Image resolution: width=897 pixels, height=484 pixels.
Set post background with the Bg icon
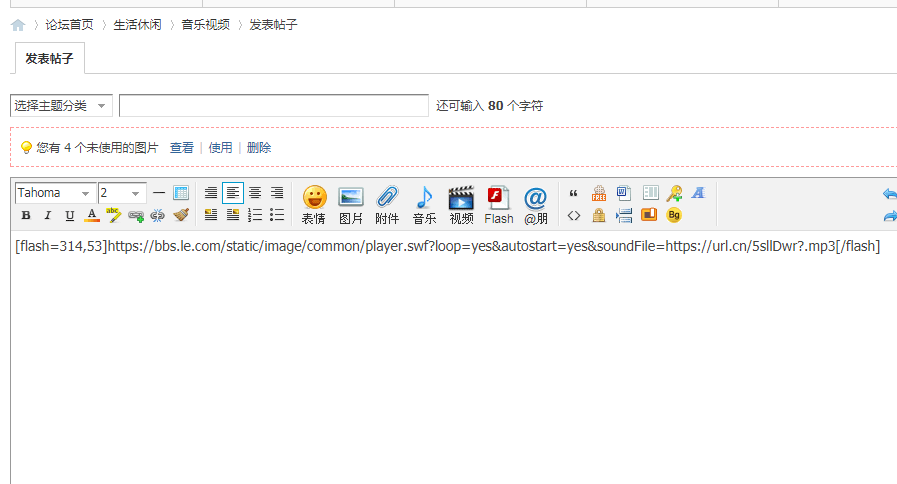[x=674, y=215]
